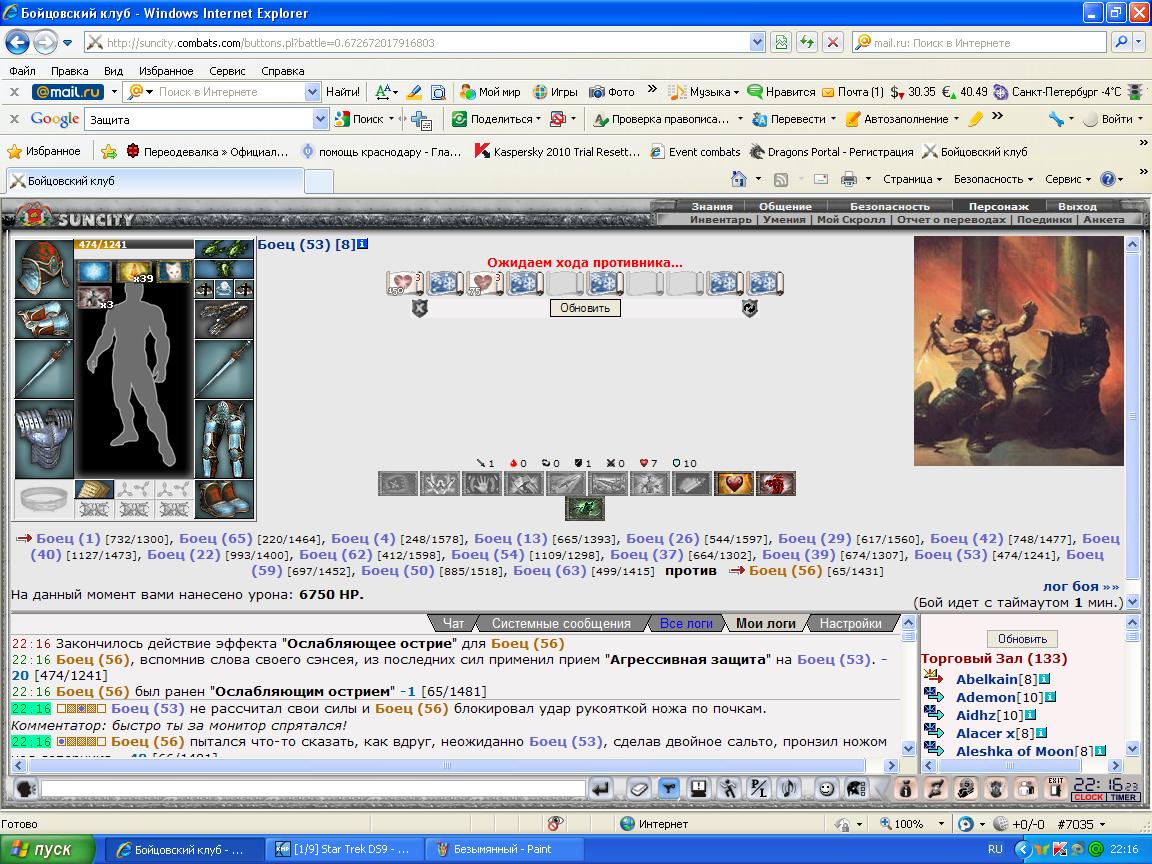Go back with the browser Back arrow
This screenshot has height=864, width=1152.
(x=18, y=43)
